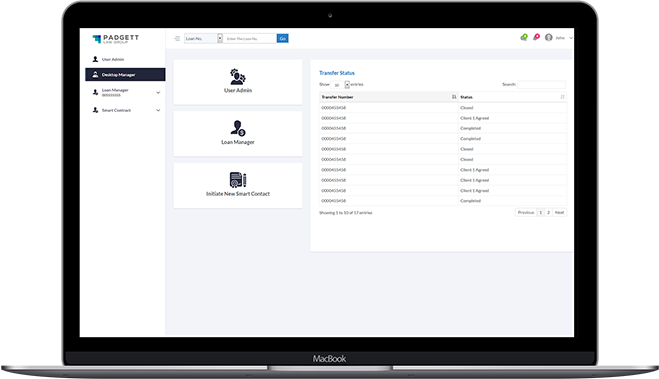The image size is (659, 379).
Task: Open the user dropdown arrow beside John
Action: coord(571,38)
